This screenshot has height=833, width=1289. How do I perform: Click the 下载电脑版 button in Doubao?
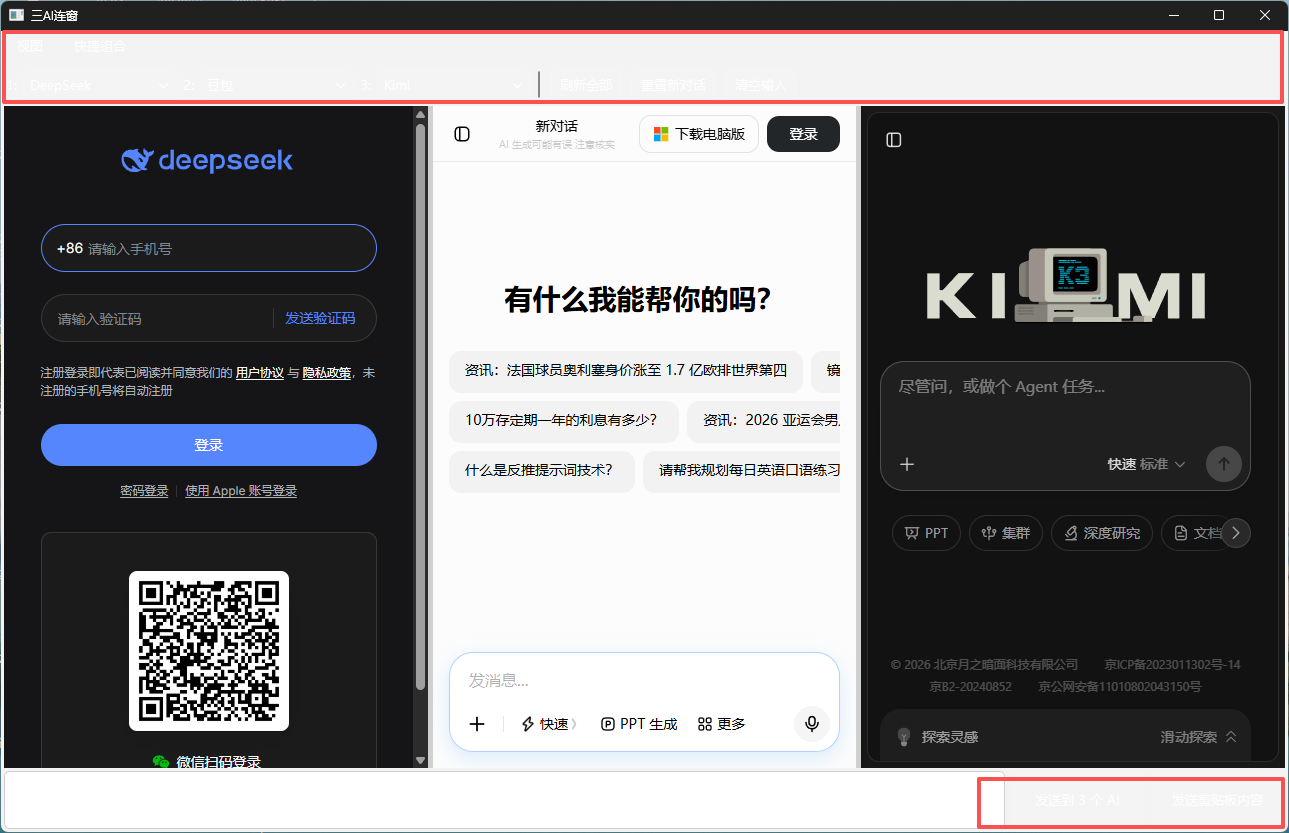coord(699,134)
